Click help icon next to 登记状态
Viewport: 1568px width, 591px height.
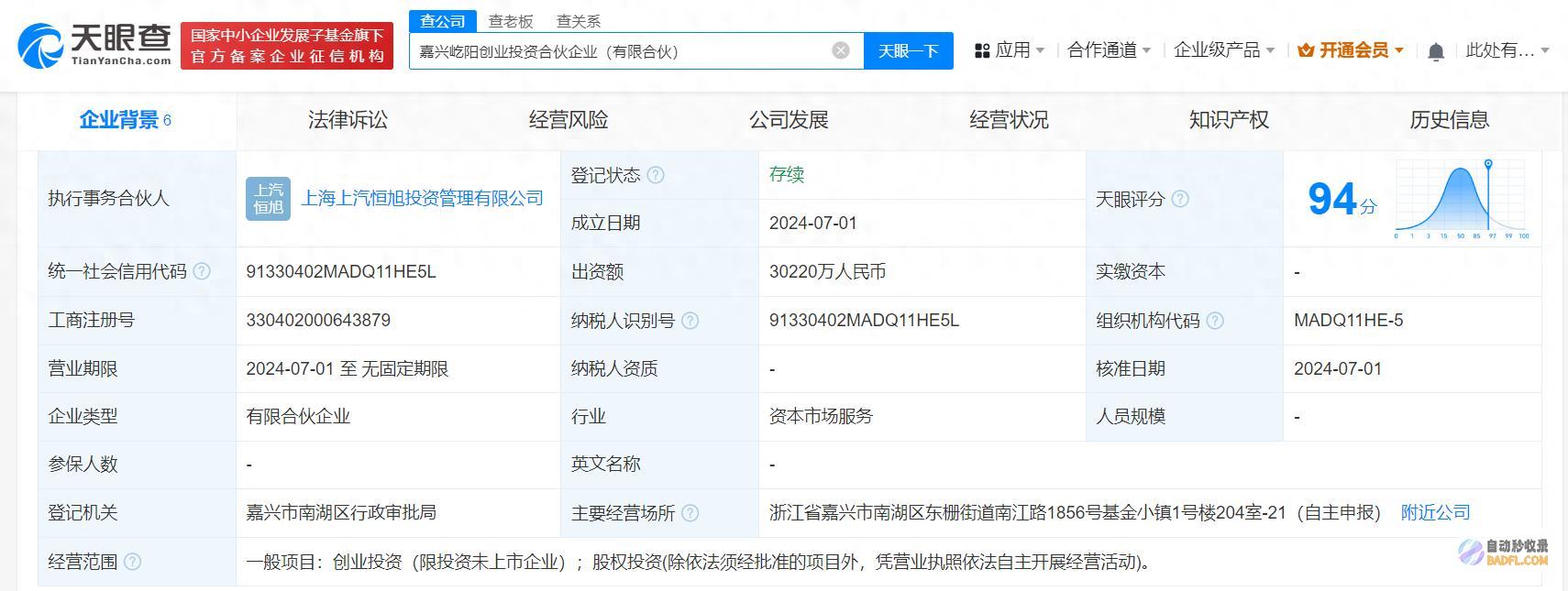coord(656,175)
